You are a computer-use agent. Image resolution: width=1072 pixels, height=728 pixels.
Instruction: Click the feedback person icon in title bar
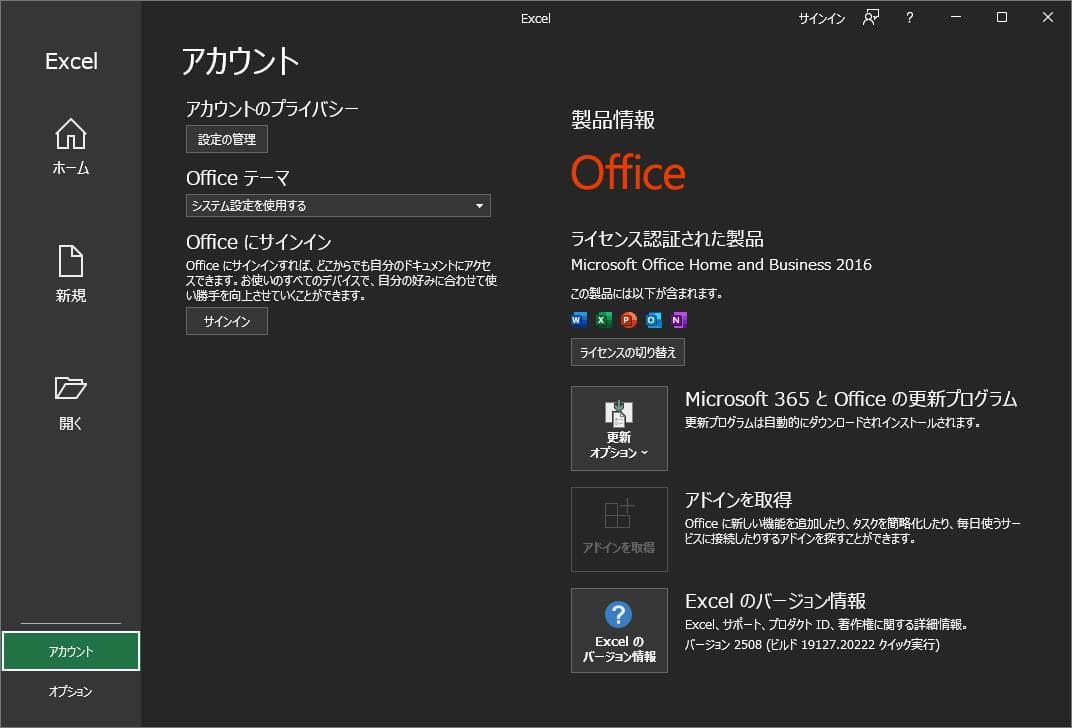(x=869, y=17)
